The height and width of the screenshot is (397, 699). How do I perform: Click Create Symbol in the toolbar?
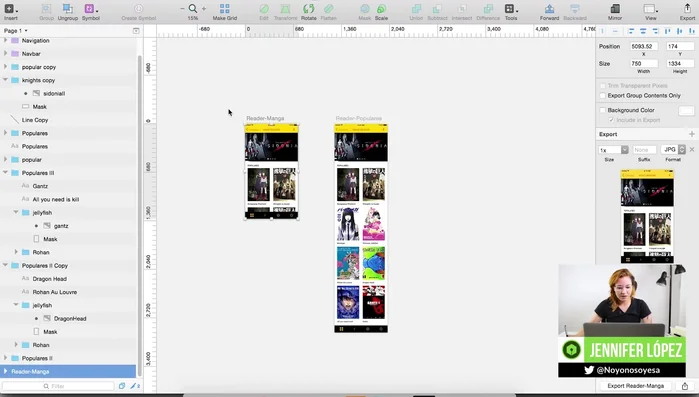pos(138,12)
